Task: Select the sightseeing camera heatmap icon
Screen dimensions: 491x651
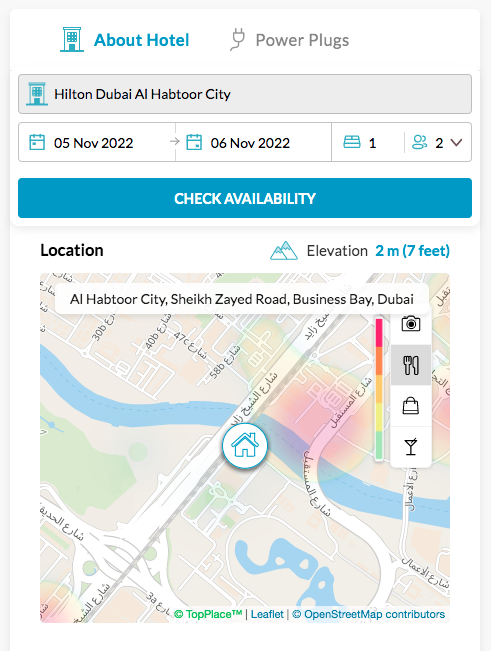Action: 410,324
